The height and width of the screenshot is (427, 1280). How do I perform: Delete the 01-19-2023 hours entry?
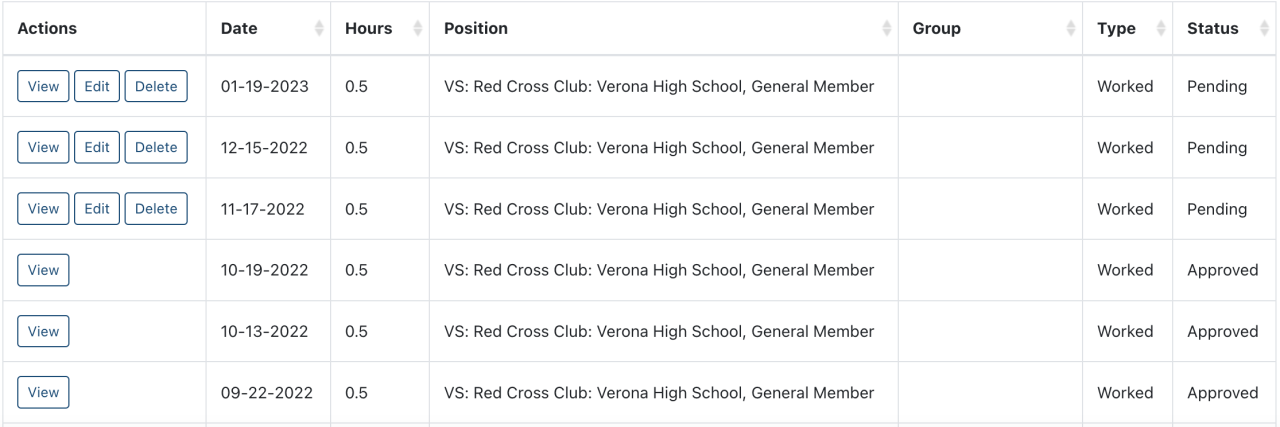156,86
